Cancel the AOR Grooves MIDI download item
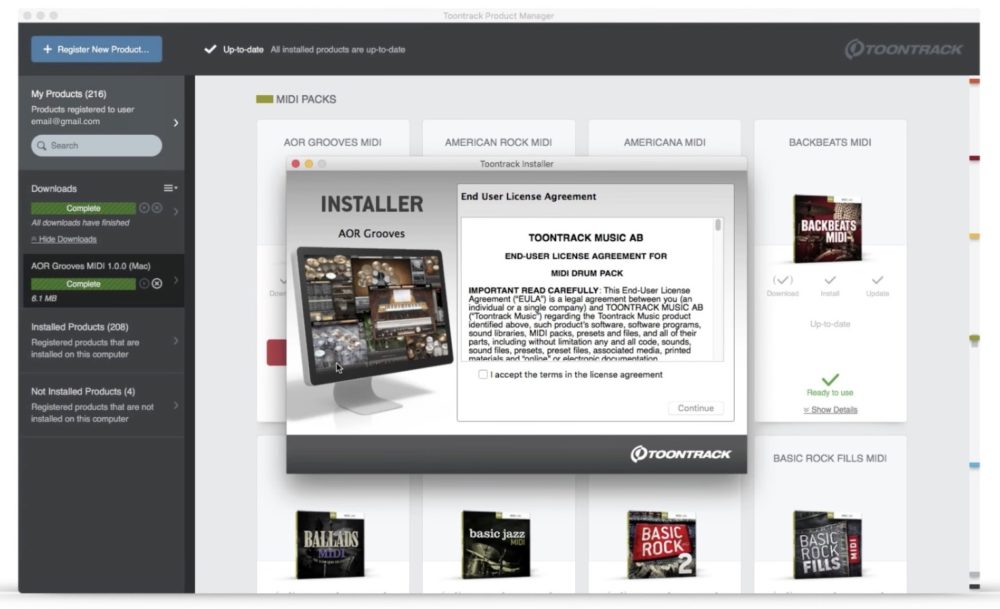Viewport: 1000px width, 609px height. (x=157, y=284)
